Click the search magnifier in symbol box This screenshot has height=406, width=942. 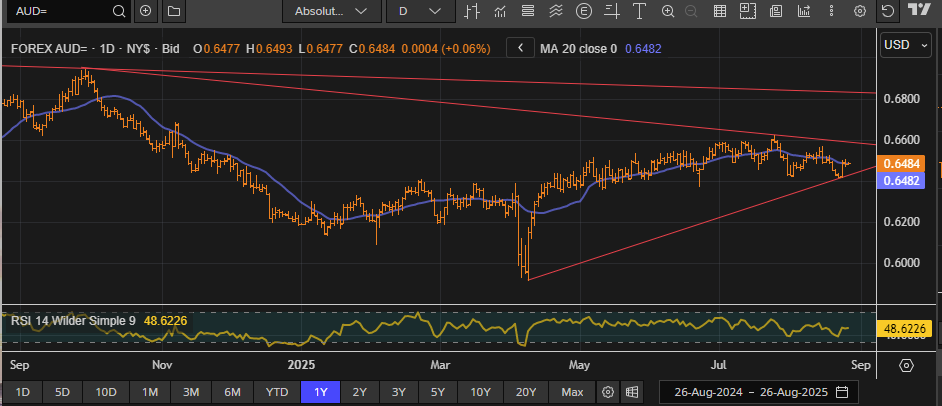tap(119, 11)
